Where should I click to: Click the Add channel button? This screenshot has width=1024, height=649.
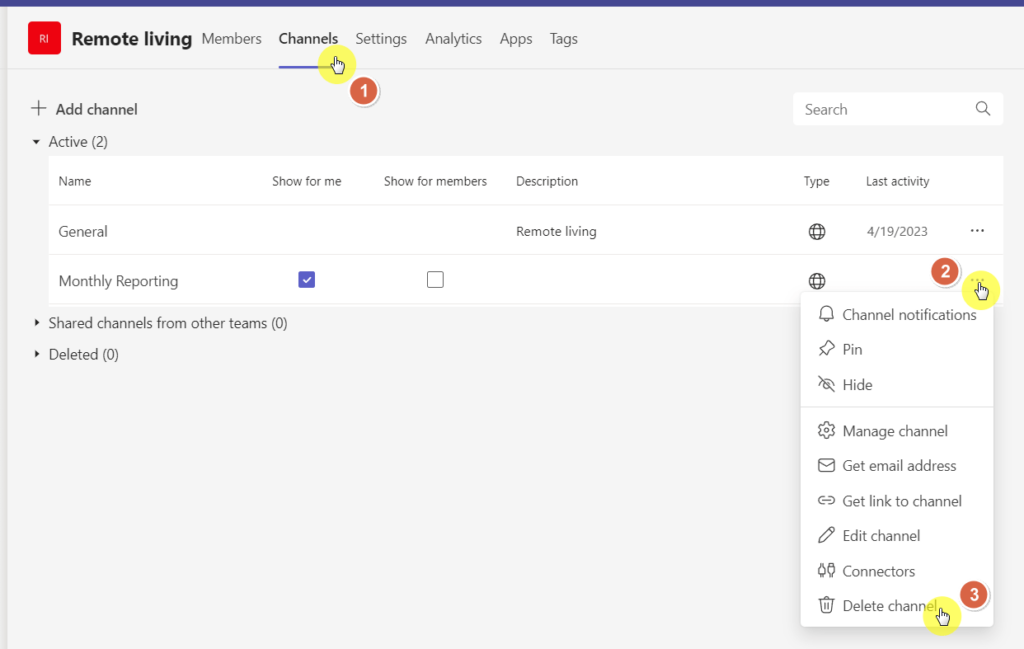coord(84,109)
